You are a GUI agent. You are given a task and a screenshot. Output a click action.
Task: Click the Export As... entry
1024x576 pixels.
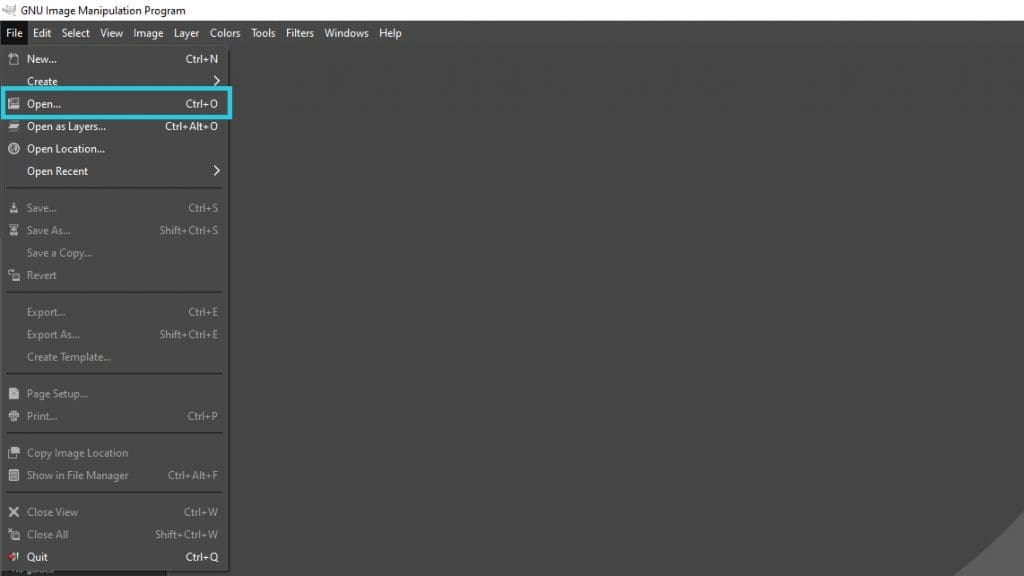point(114,334)
